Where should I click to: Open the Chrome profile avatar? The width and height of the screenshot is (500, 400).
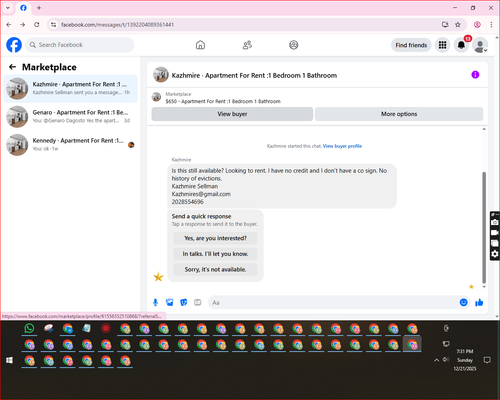point(477,25)
